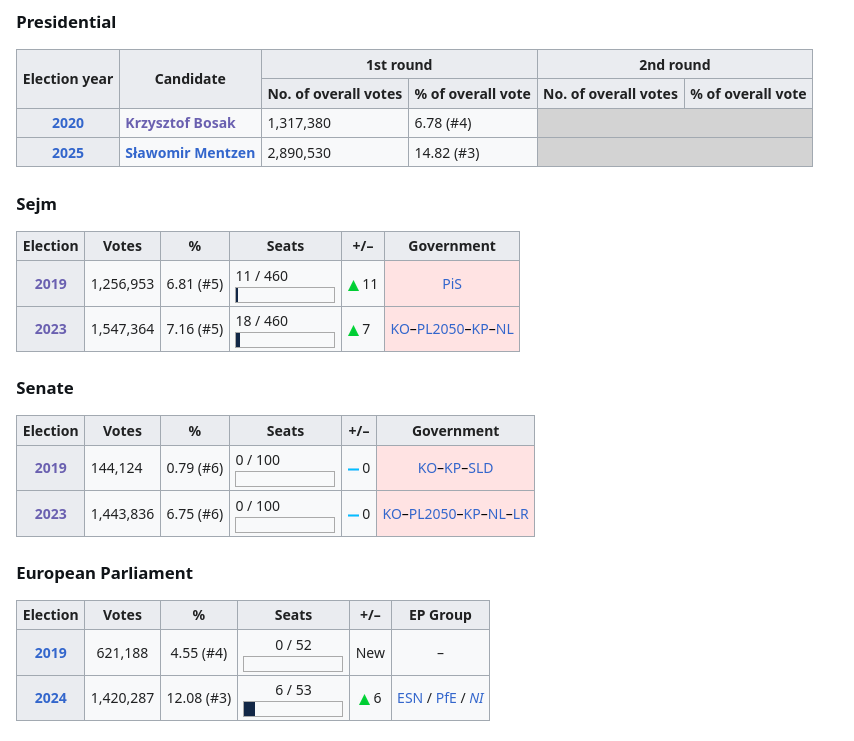The width and height of the screenshot is (854, 741).
Task: Click the Candidate column header
Action: (190, 79)
